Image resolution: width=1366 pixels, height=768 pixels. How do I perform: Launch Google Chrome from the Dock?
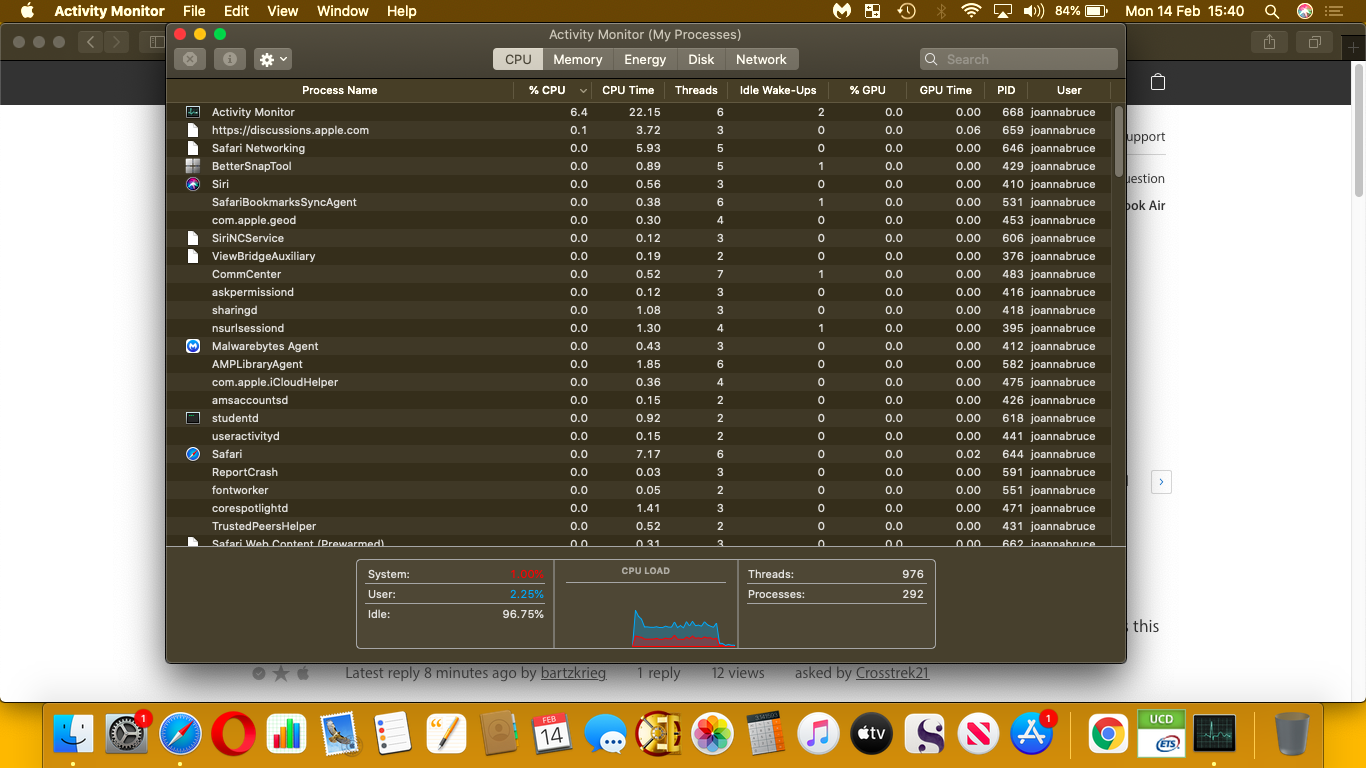click(x=1108, y=735)
